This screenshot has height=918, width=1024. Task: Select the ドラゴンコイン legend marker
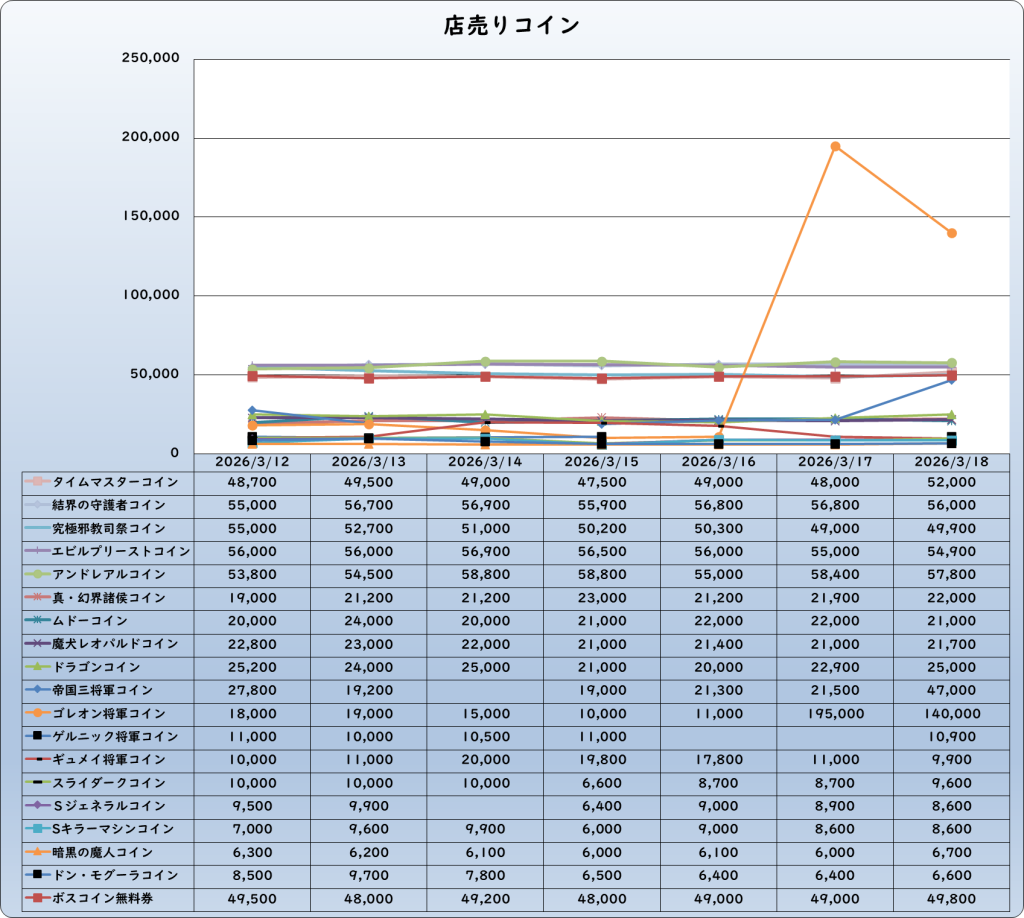coord(37,667)
